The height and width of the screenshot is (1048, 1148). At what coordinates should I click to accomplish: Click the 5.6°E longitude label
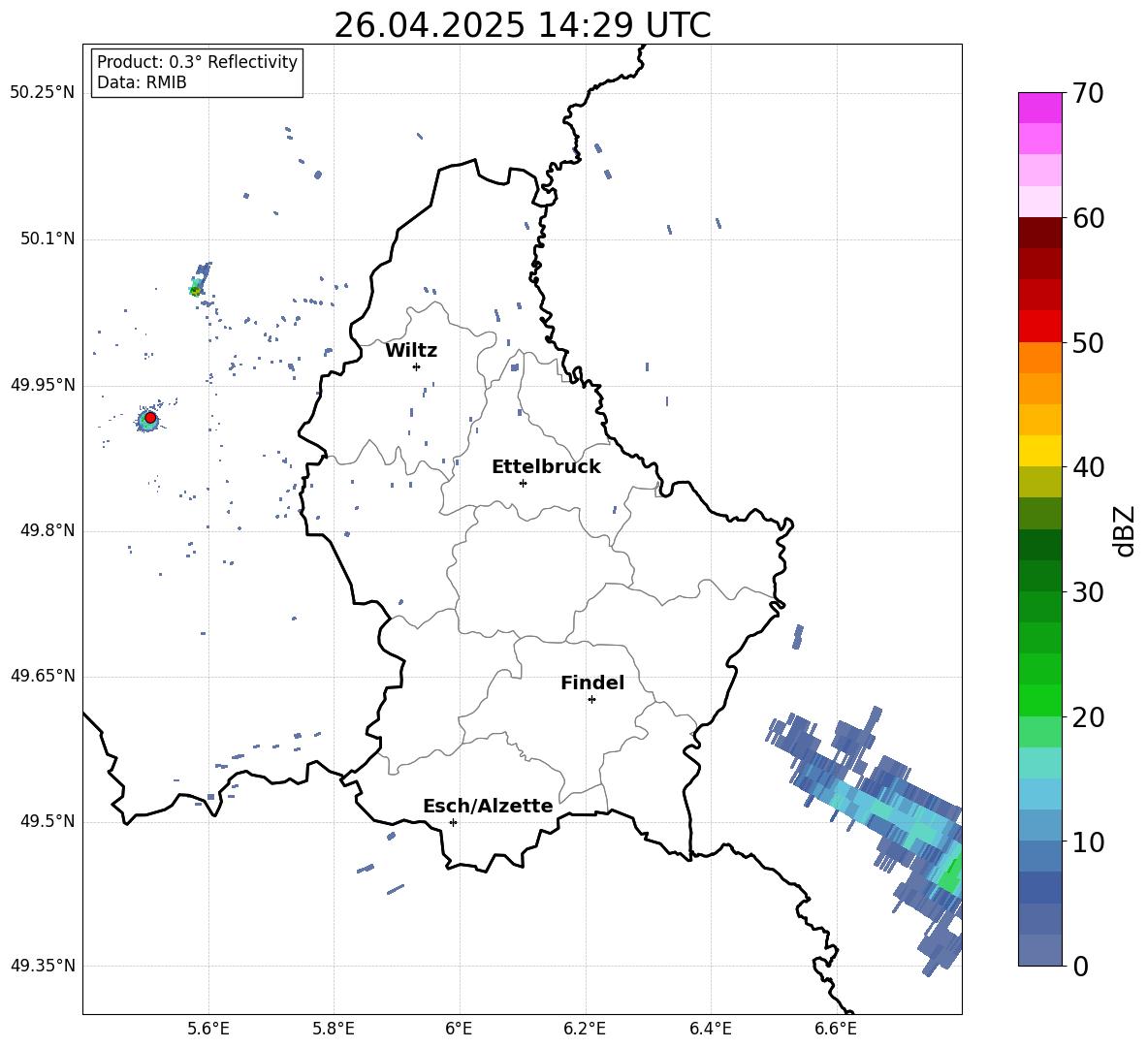point(208,1029)
